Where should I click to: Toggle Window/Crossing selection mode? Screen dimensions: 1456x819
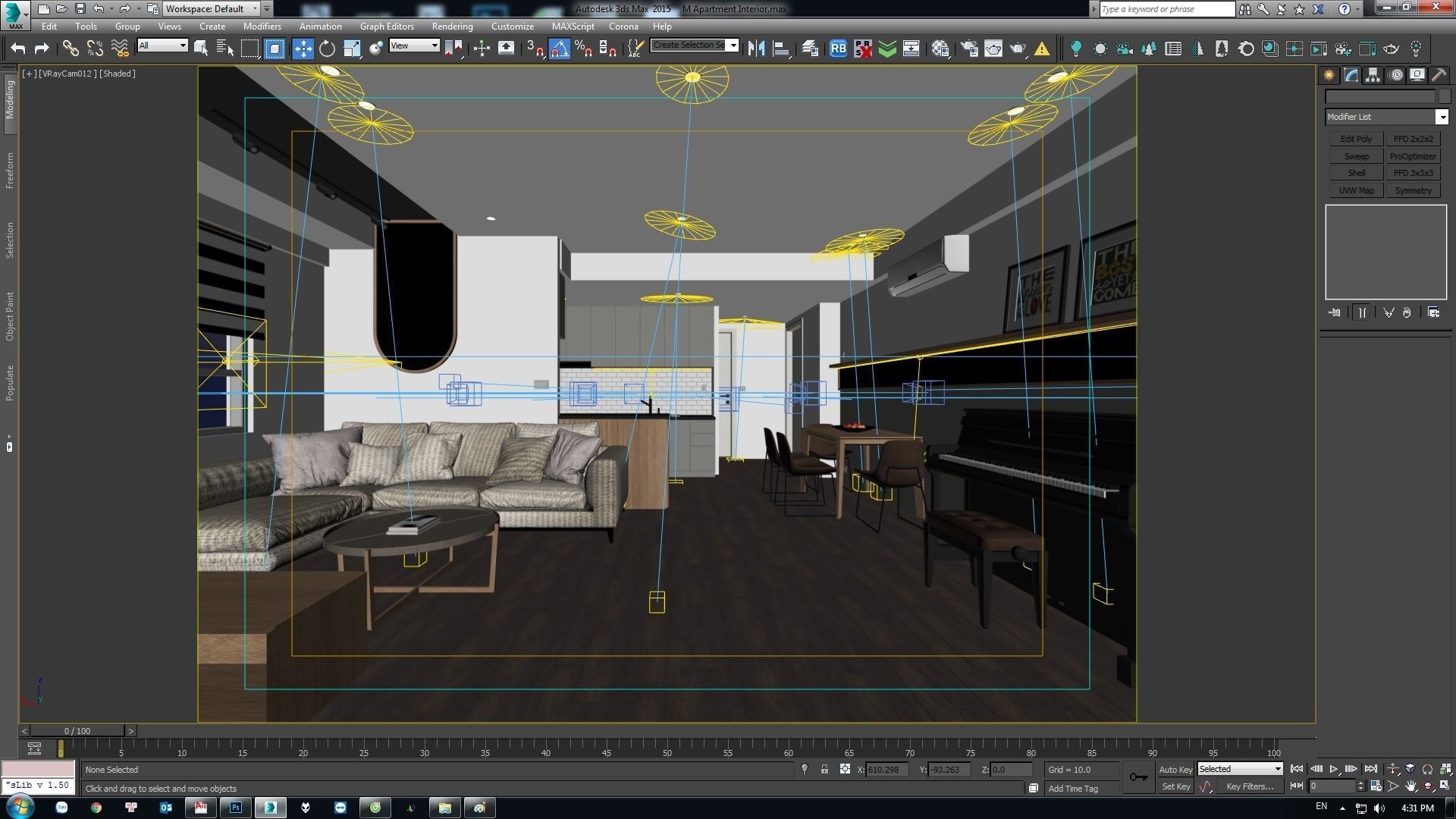pos(275,49)
